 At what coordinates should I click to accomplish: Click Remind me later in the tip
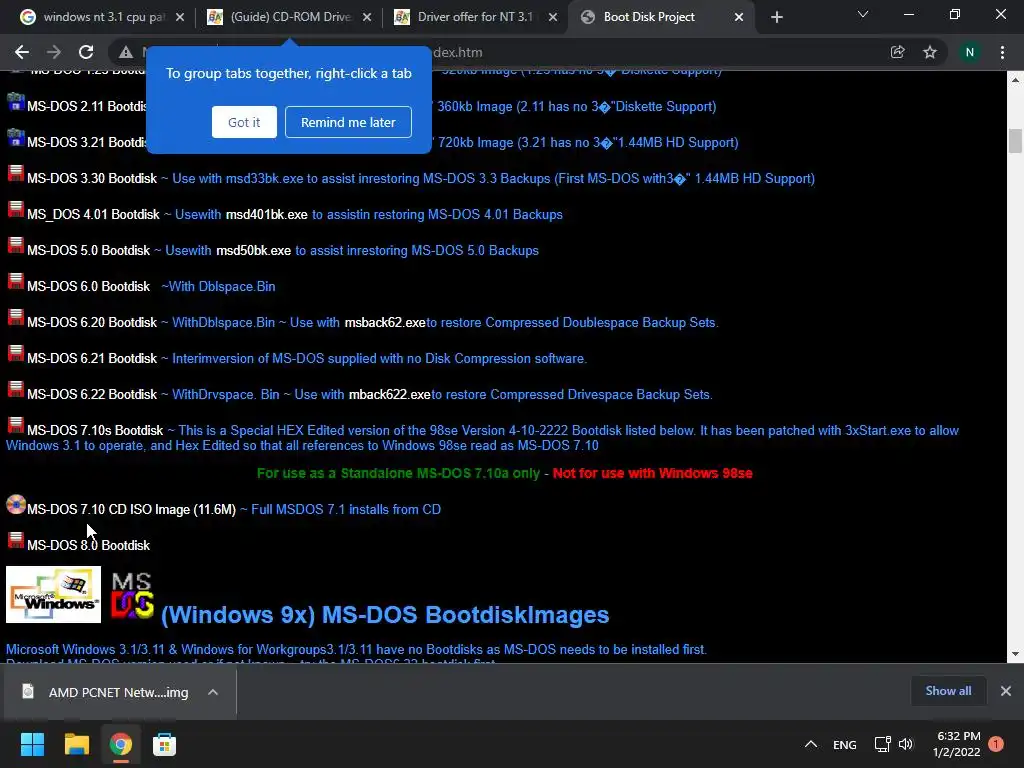348,122
